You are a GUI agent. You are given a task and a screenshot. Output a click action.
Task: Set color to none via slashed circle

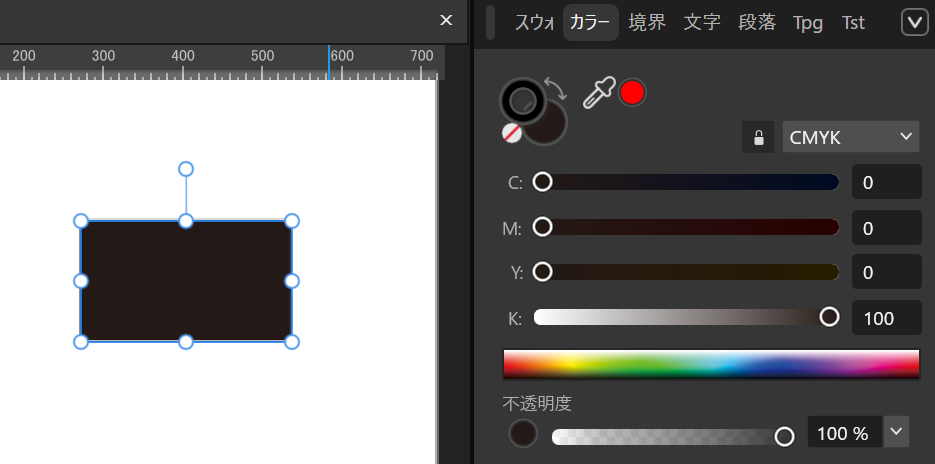click(512, 133)
